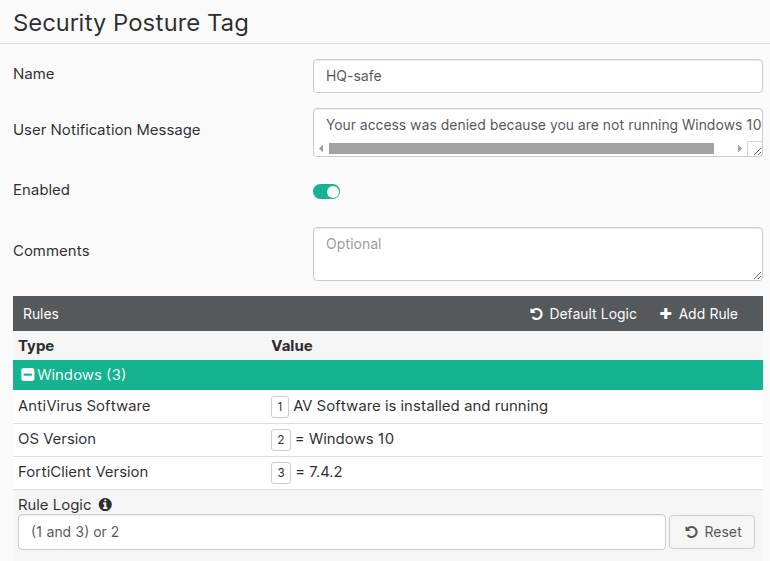Disable the Enabled toggle switch
The image size is (770, 561).
click(327, 191)
